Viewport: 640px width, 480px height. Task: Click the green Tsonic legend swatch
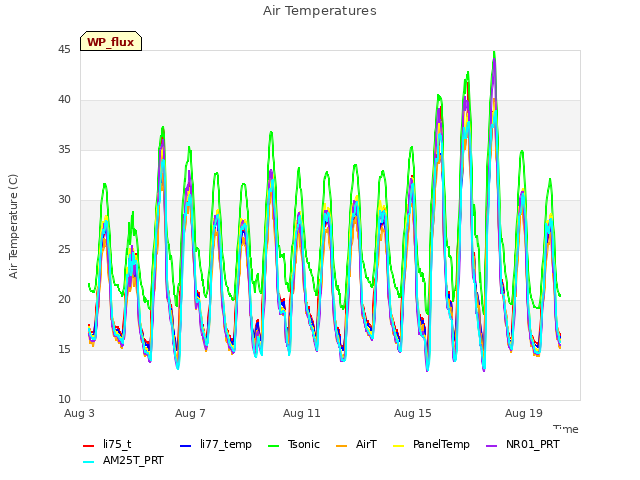(273, 446)
